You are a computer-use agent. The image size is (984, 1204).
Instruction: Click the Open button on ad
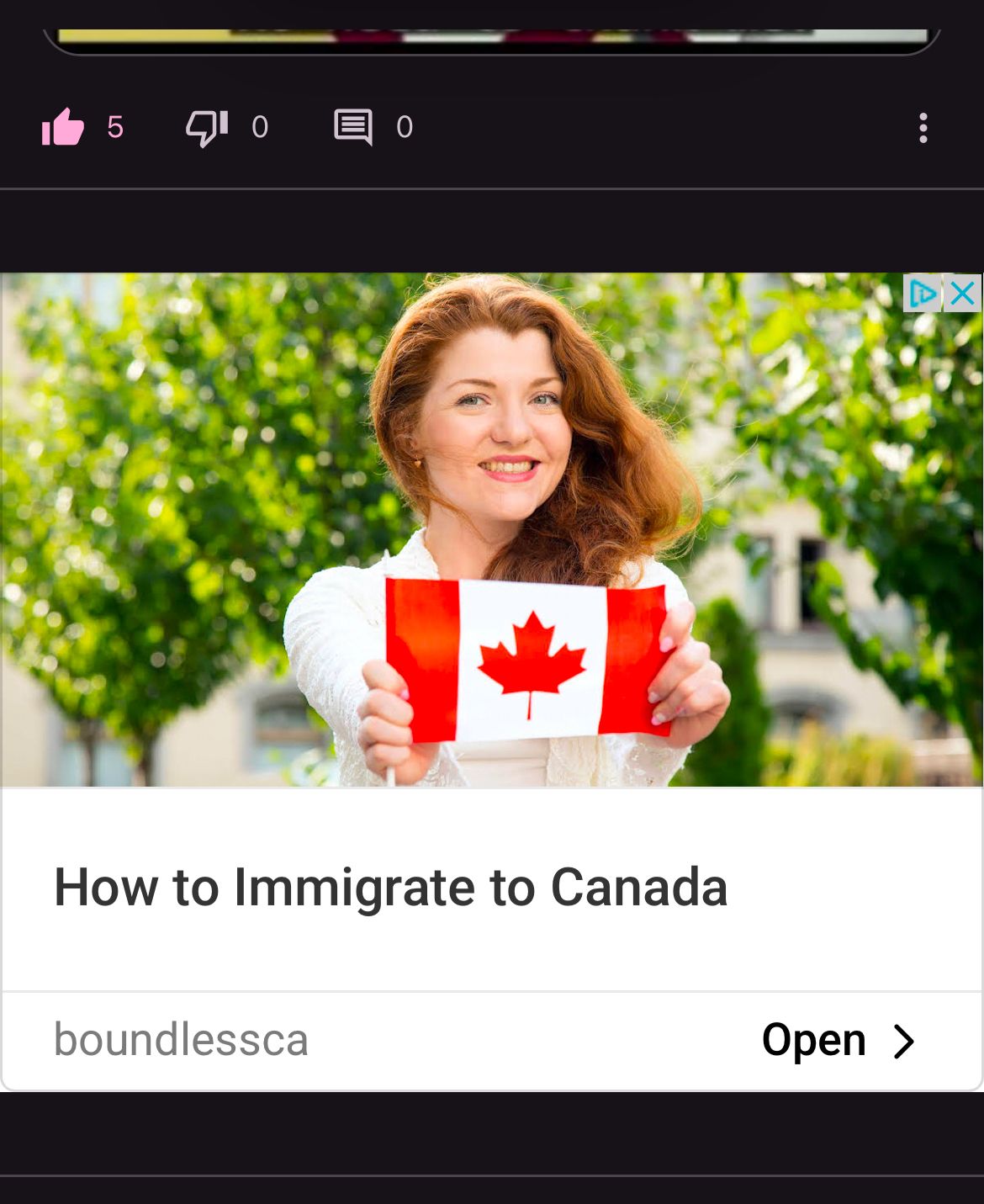813,1040
